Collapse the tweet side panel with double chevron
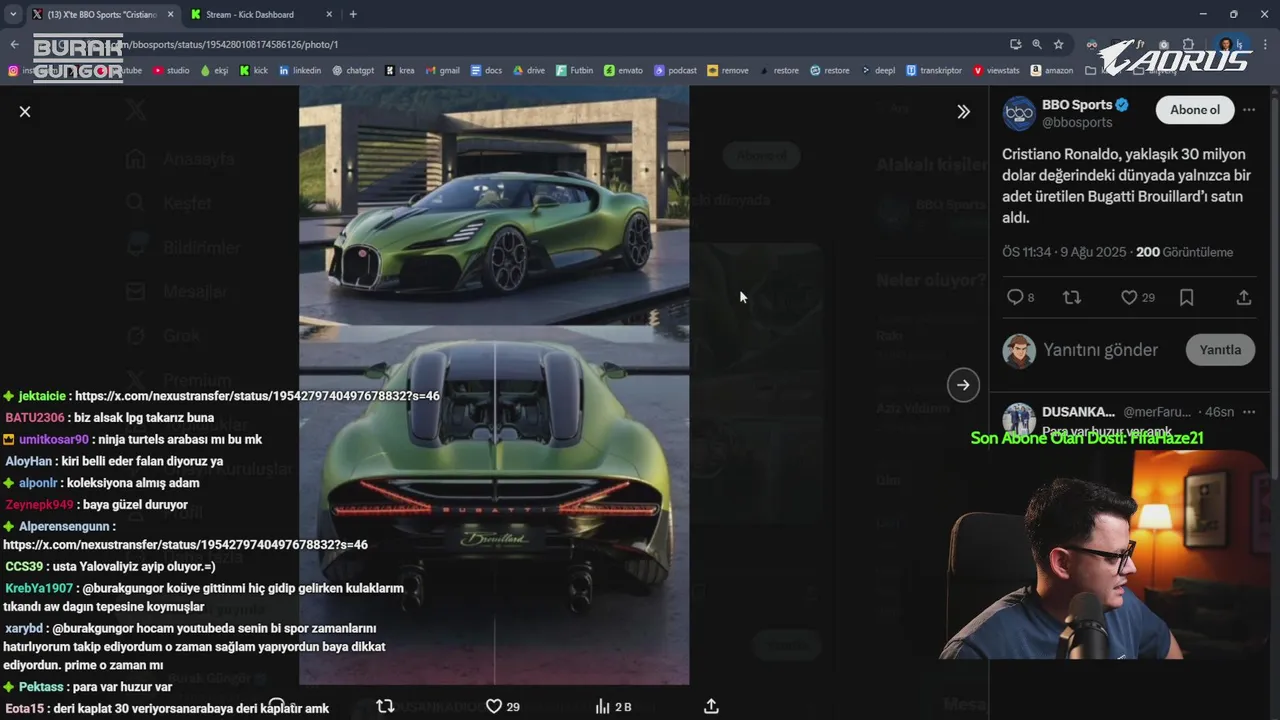The width and height of the screenshot is (1280, 720). (x=963, y=111)
